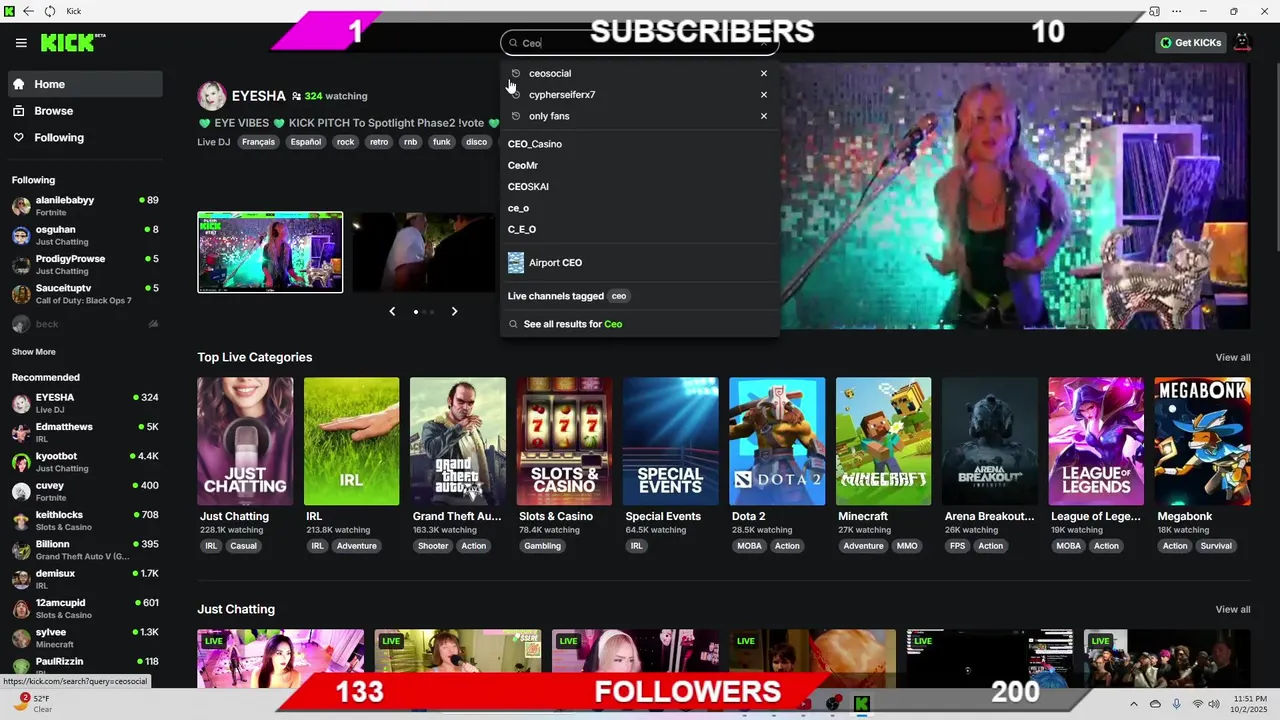Remove cypherseiferx7 from recent searches

point(764,95)
